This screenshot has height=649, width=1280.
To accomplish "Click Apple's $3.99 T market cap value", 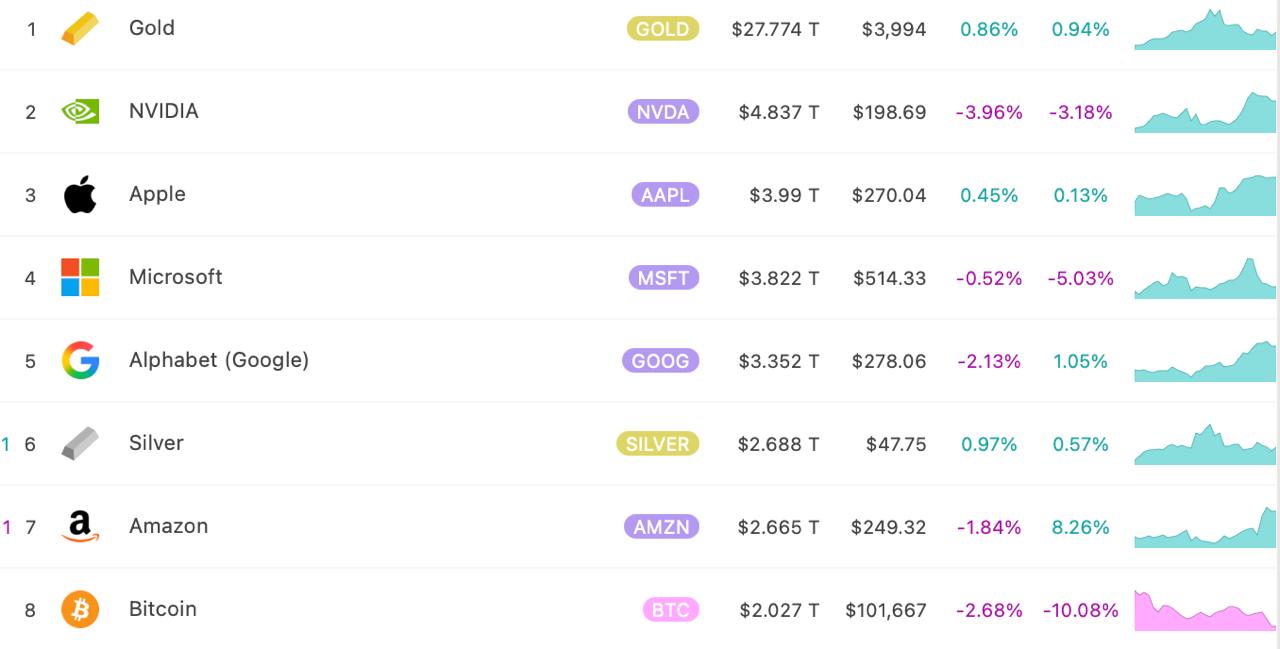I will pyautogui.click(x=784, y=196).
